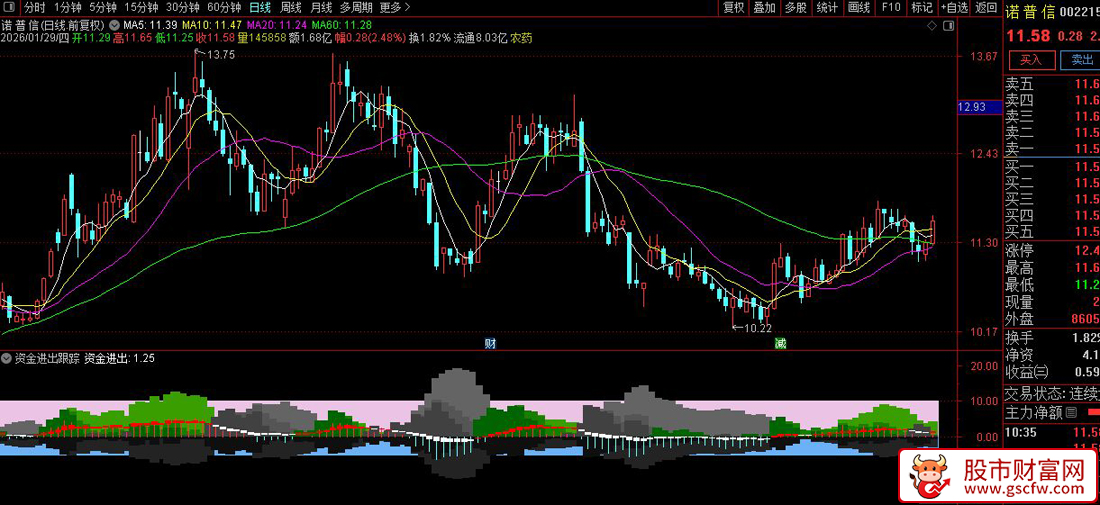Viewport: 1100px width, 505px height.
Task: Switch to 分时 intraday view
Action: click(33, 8)
